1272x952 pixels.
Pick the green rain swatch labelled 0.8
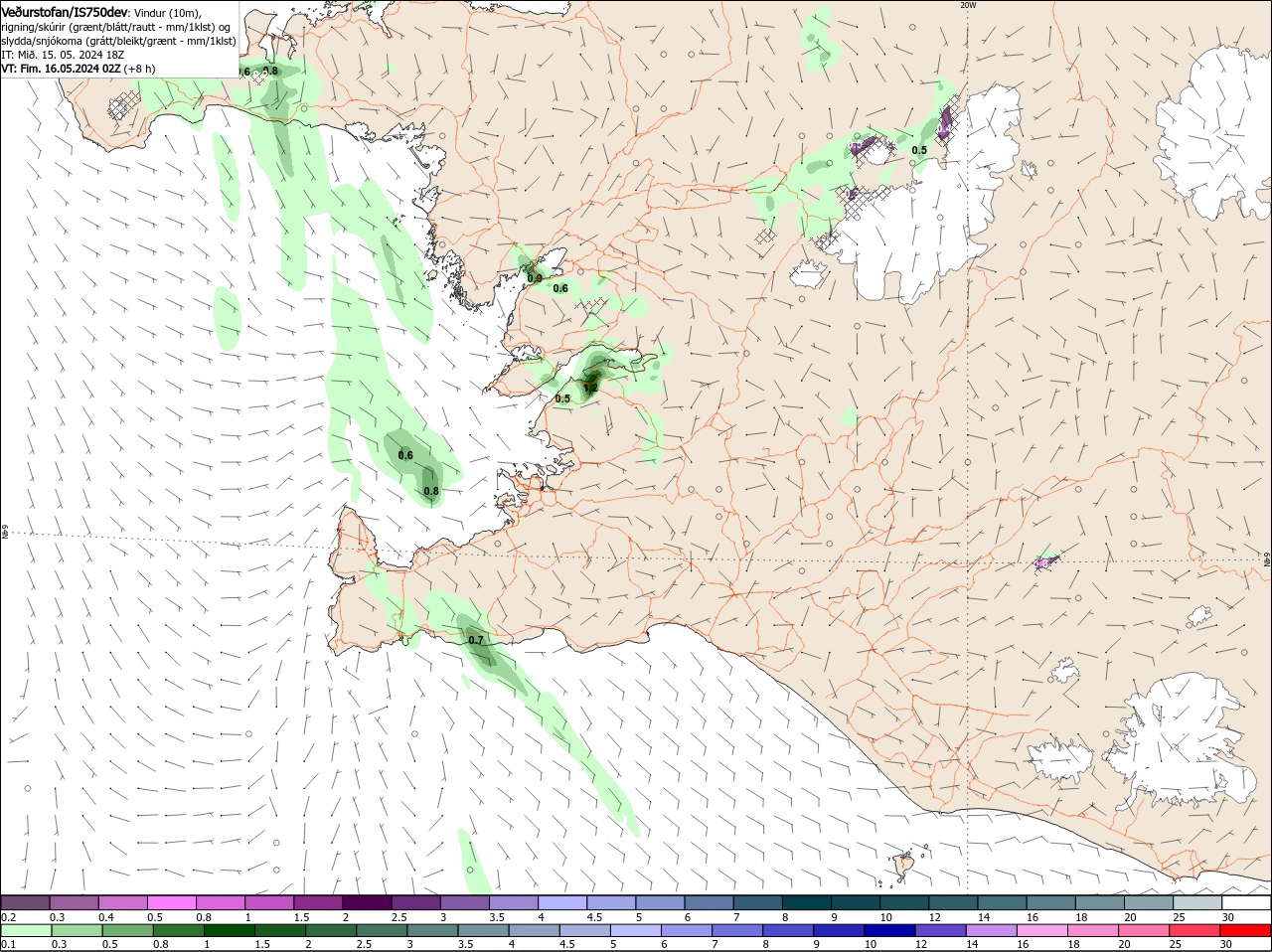coord(178,930)
